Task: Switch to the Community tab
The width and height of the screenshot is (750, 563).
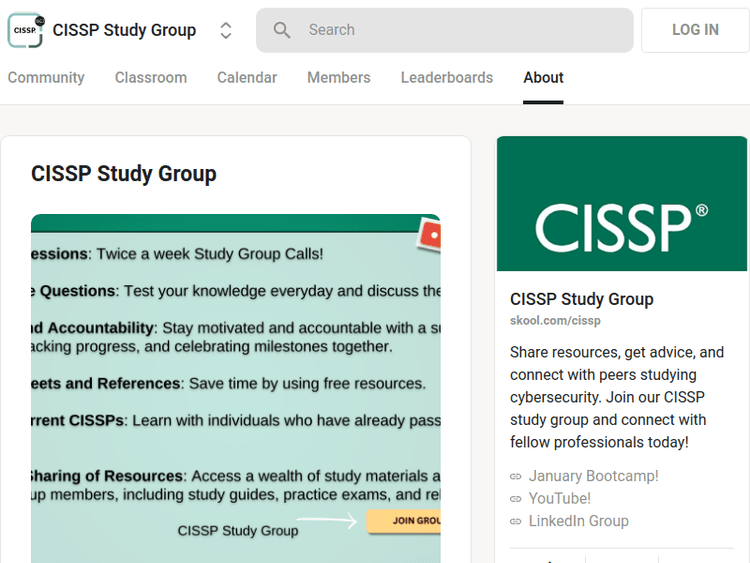Action: click(x=46, y=77)
